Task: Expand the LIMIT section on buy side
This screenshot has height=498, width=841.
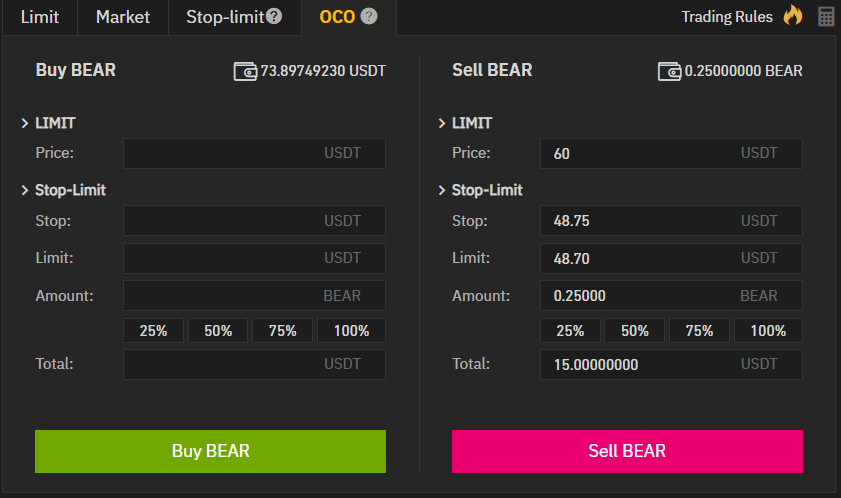Action: click(24, 123)
